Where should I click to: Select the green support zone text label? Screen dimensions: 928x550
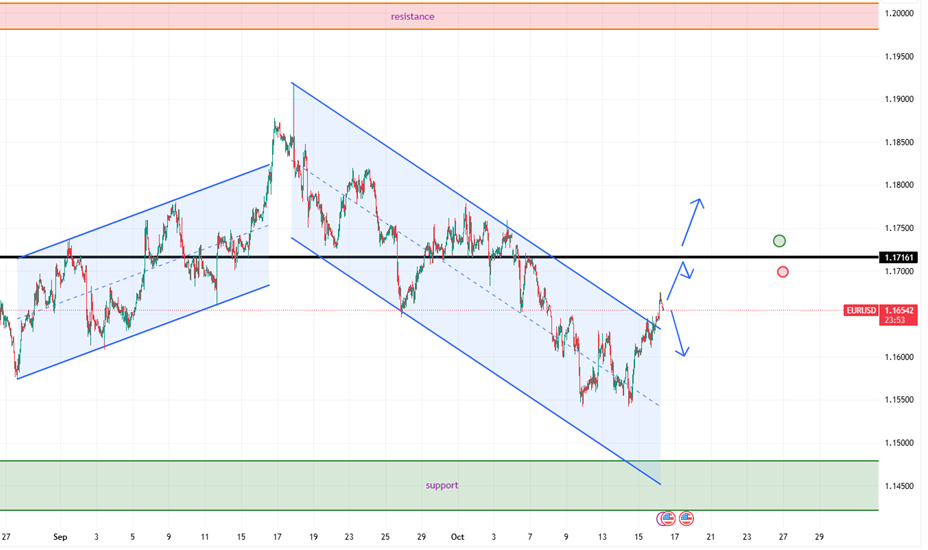pyautogui.click(x=441, y=485)
